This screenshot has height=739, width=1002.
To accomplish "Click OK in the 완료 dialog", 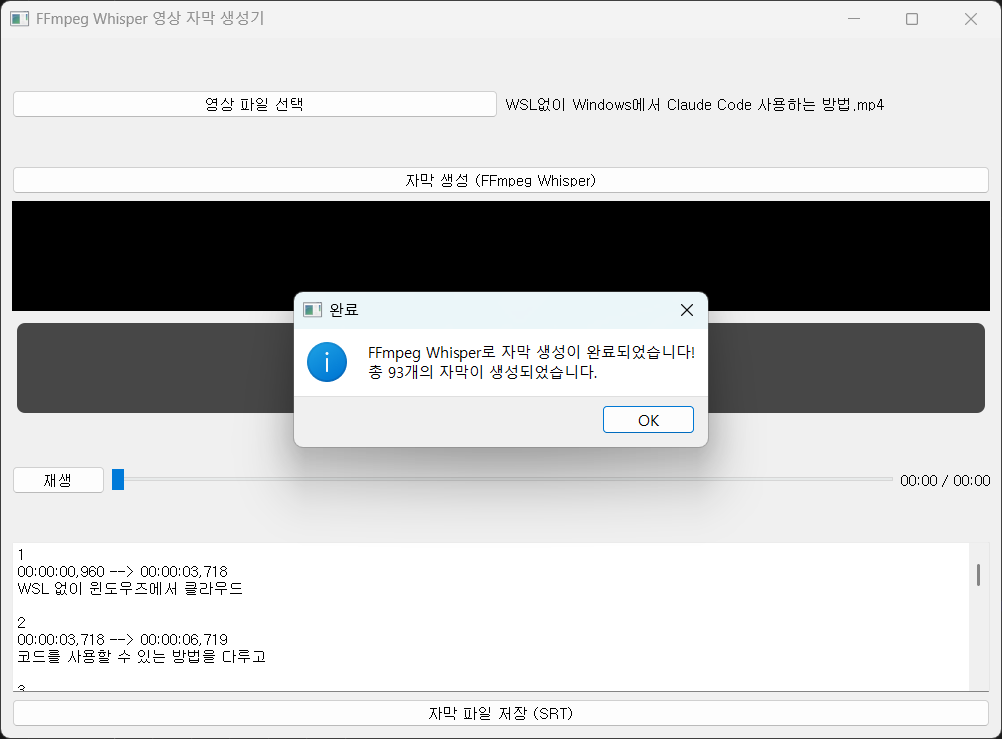I will click(x=648, y=420).
